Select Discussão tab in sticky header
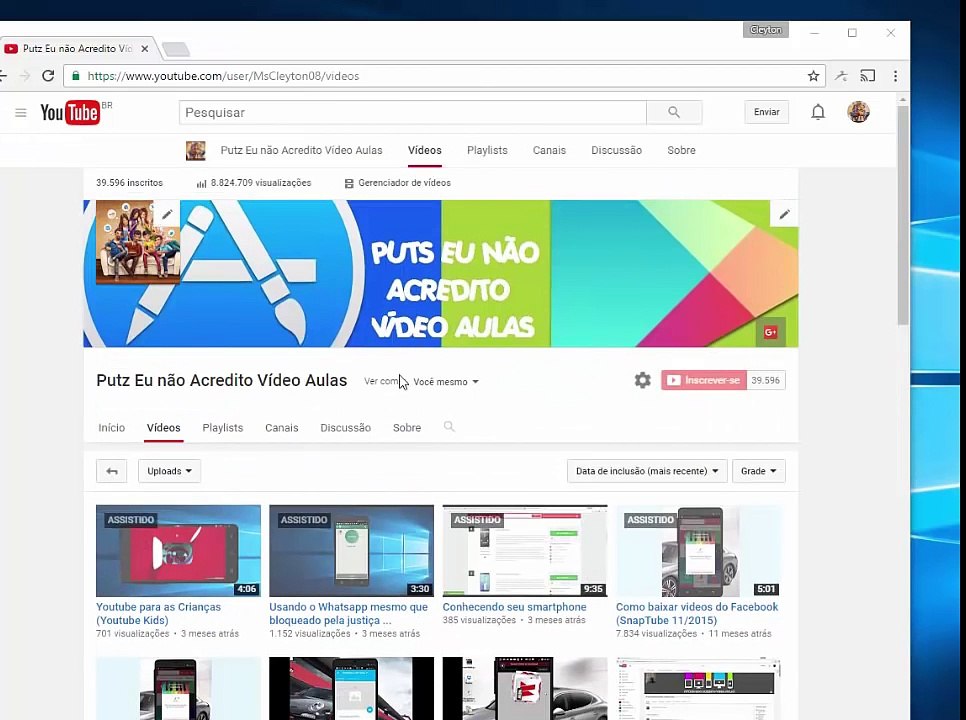The height and width of the screenshot is (720, 966). tap(616, 150)
